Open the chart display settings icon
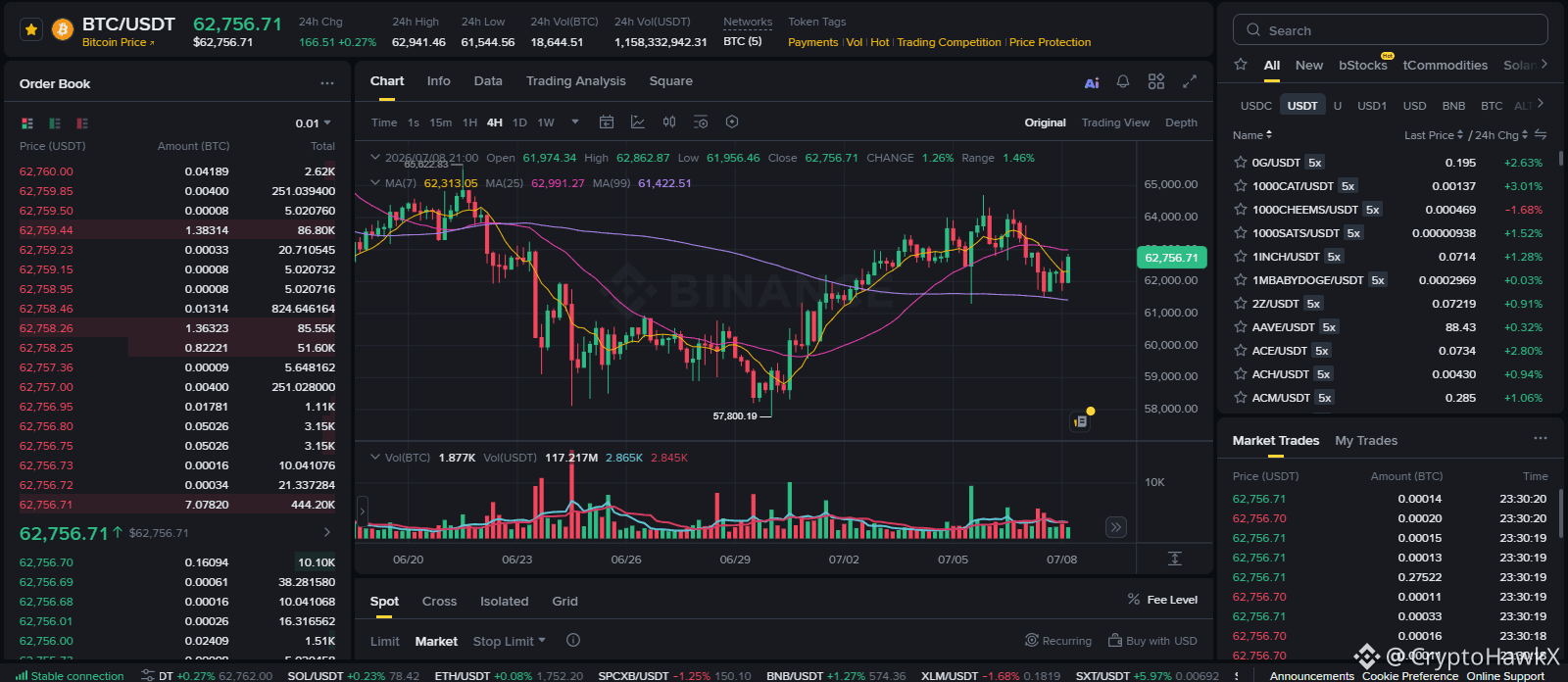The height and width of the screenshot is (682, 1568). [x=701, y=122]
